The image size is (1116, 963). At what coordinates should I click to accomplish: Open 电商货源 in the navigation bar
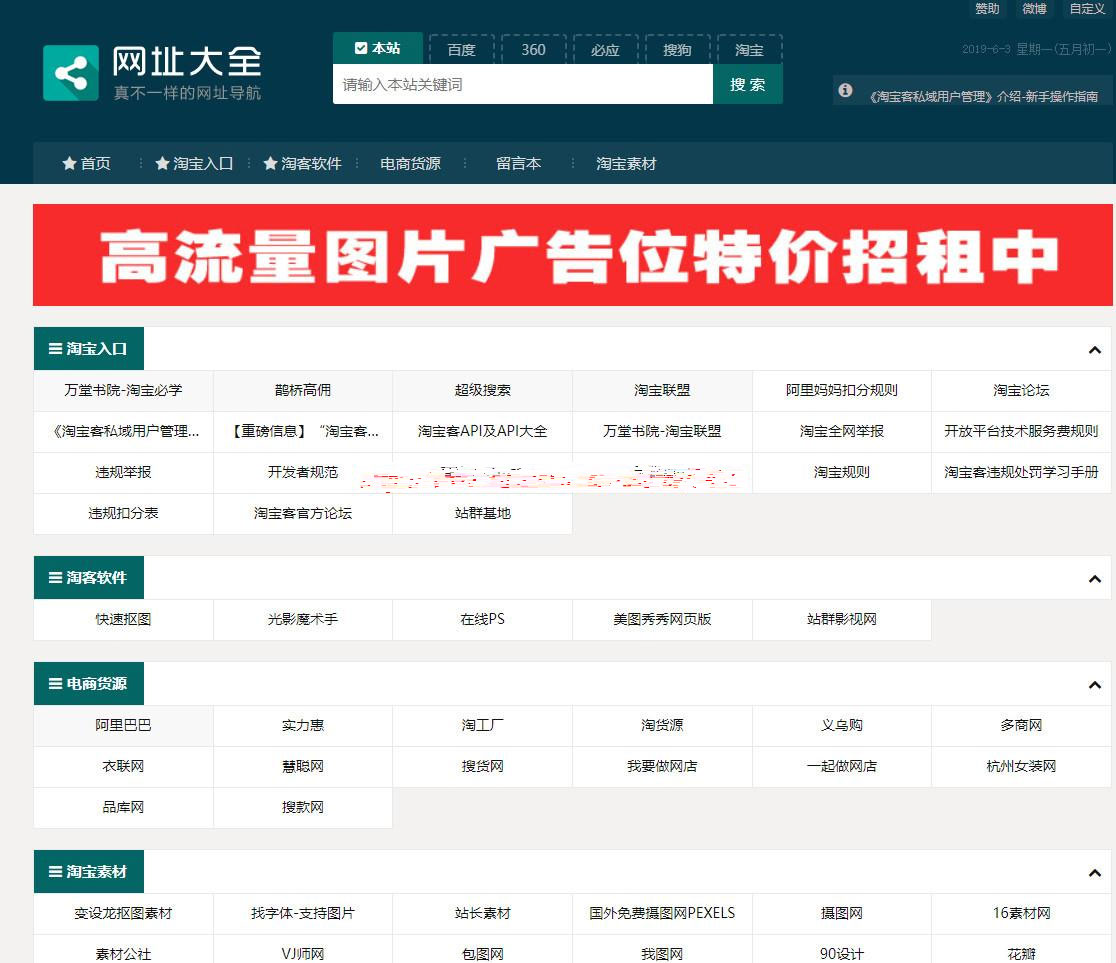tap(410, 163)
